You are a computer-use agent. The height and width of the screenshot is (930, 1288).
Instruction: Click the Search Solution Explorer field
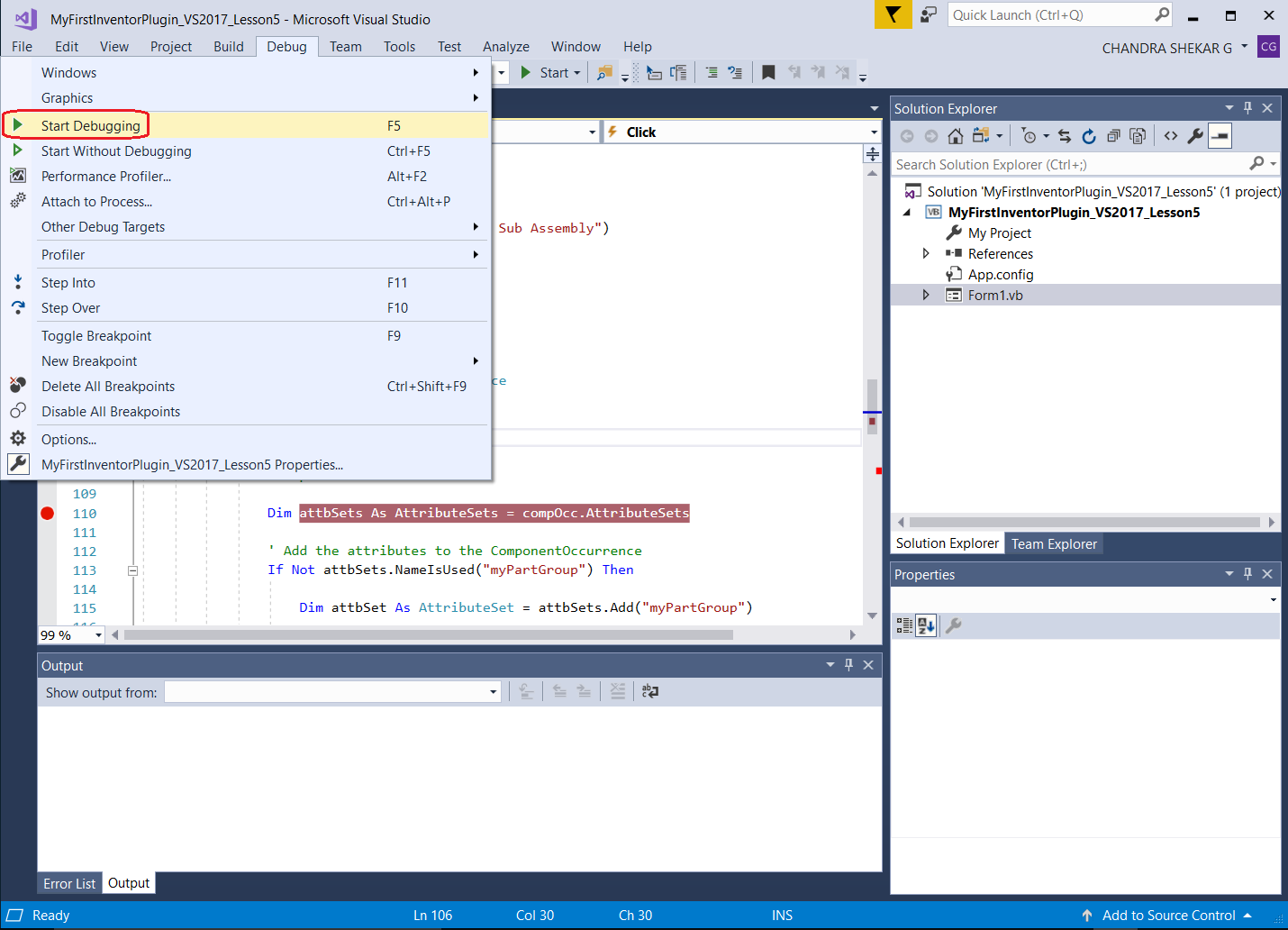point(1068,165)
